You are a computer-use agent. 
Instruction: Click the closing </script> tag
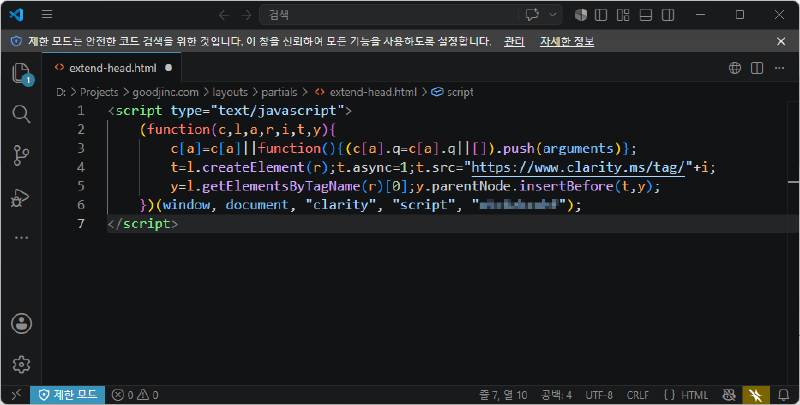tap(142, 223)
